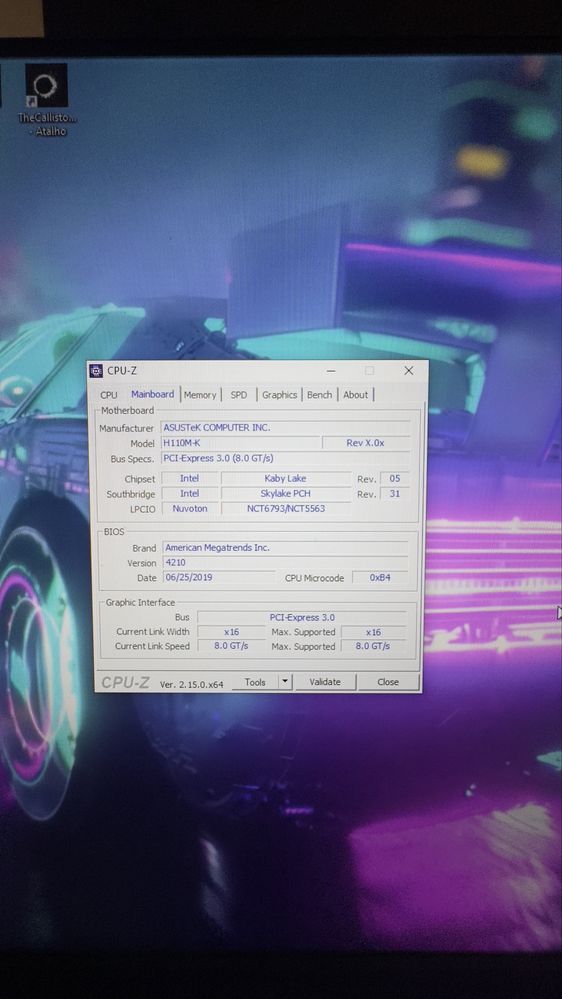Click the chipset revision value 05

pos(394,478)
